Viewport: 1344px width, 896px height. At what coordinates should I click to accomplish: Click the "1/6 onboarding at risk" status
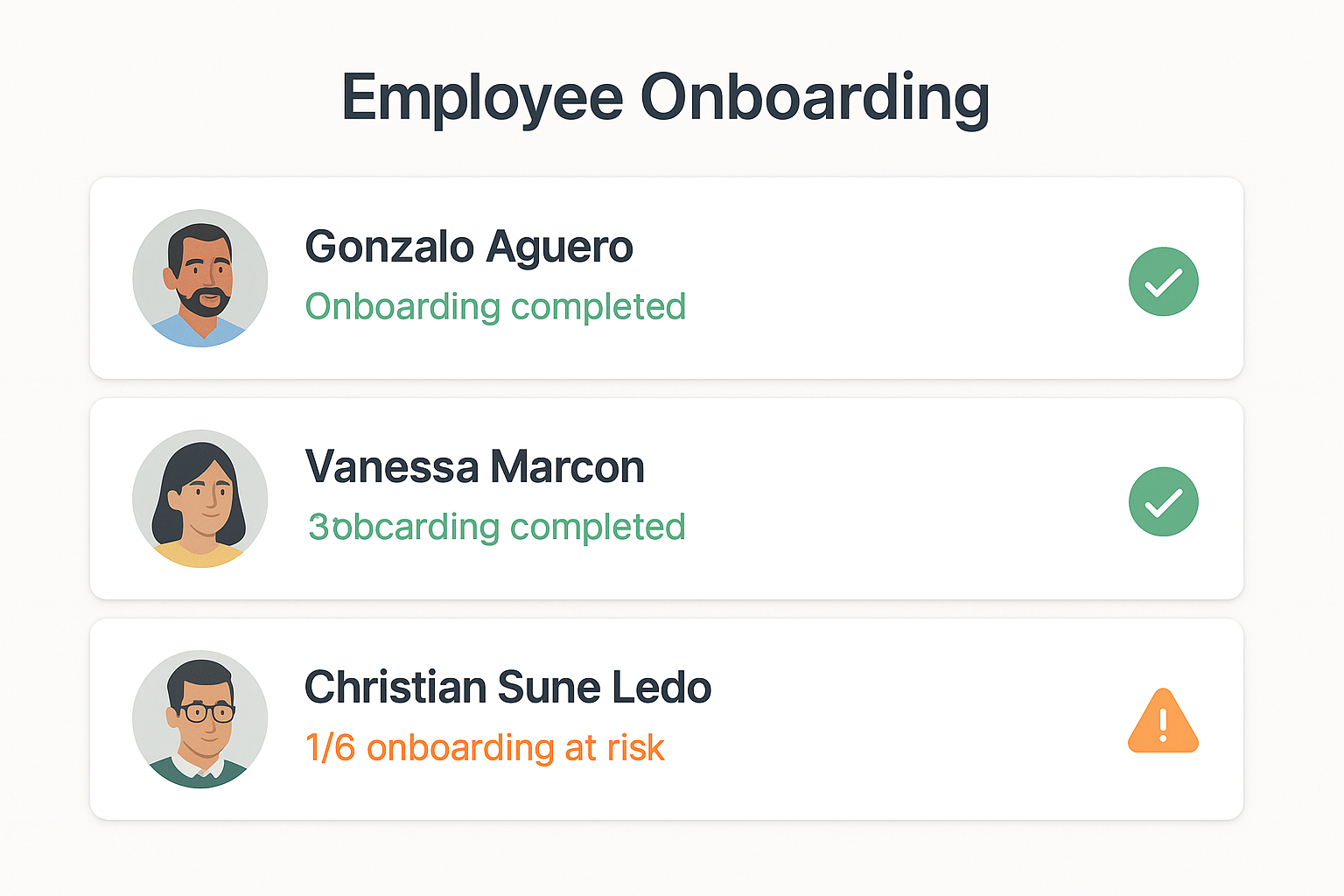(485, 748)
